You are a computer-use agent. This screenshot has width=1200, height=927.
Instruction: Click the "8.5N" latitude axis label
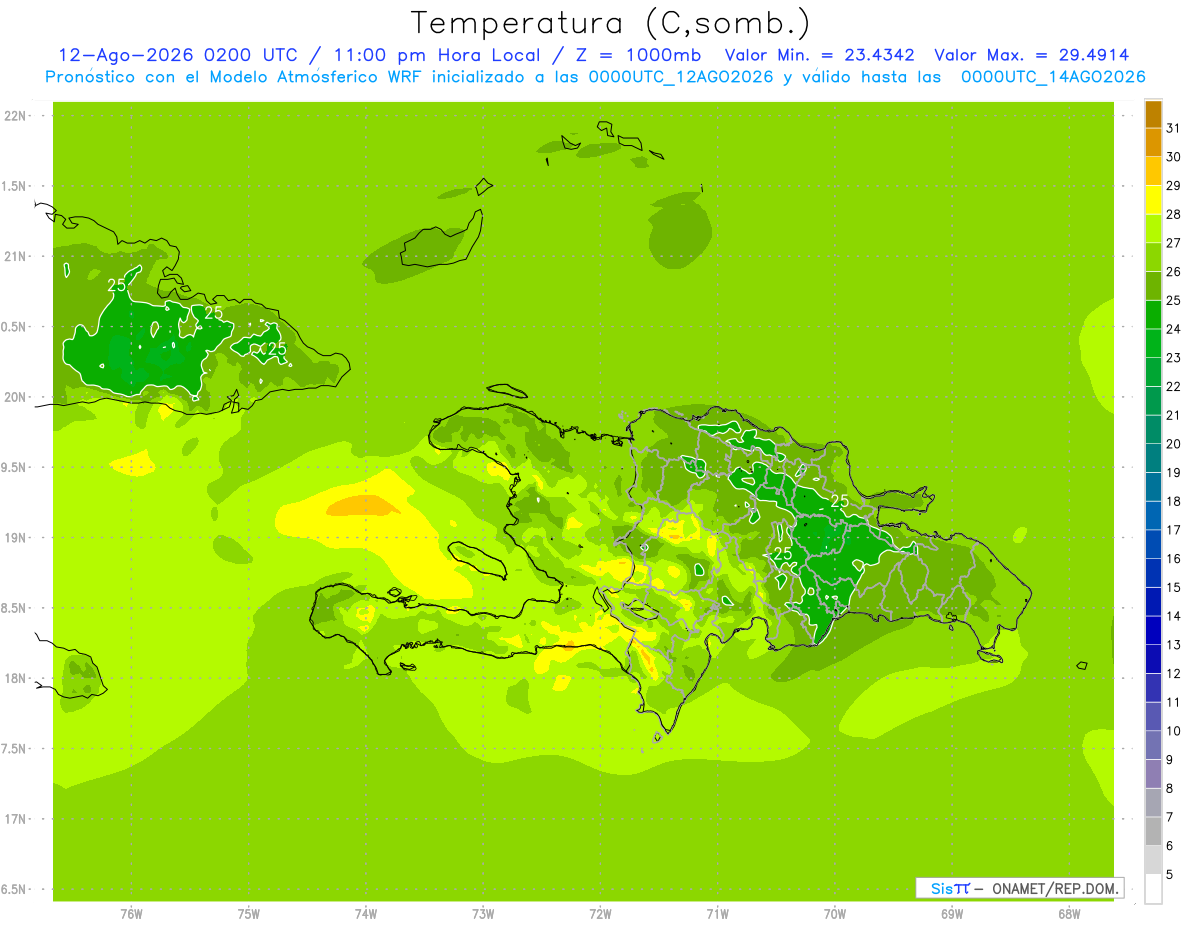[x=15, y=608]
